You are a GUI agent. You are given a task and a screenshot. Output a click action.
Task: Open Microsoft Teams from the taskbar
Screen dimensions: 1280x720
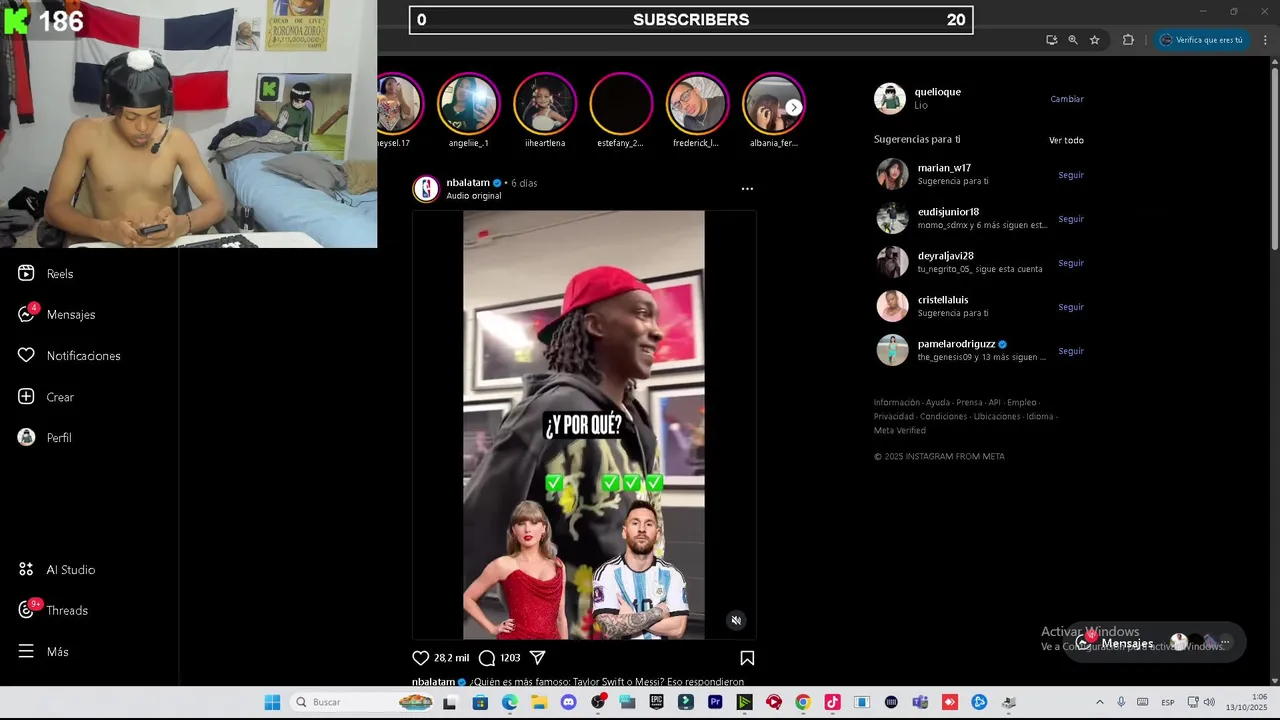pos(920,702)
